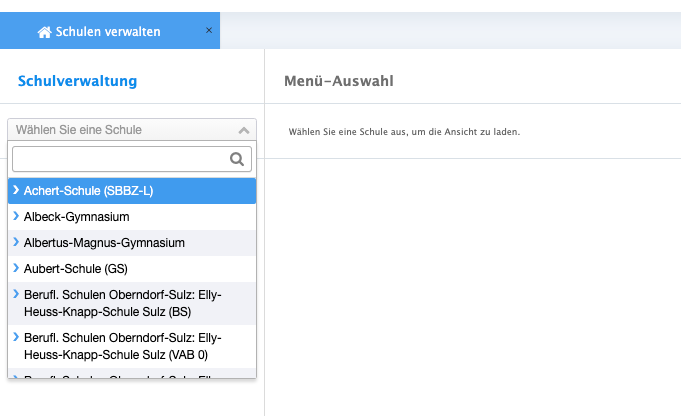The height and width of the screenshot is (416, 681).
Task: Choose Albeck-Gymnasium in the school list
Action: [77, 216]
